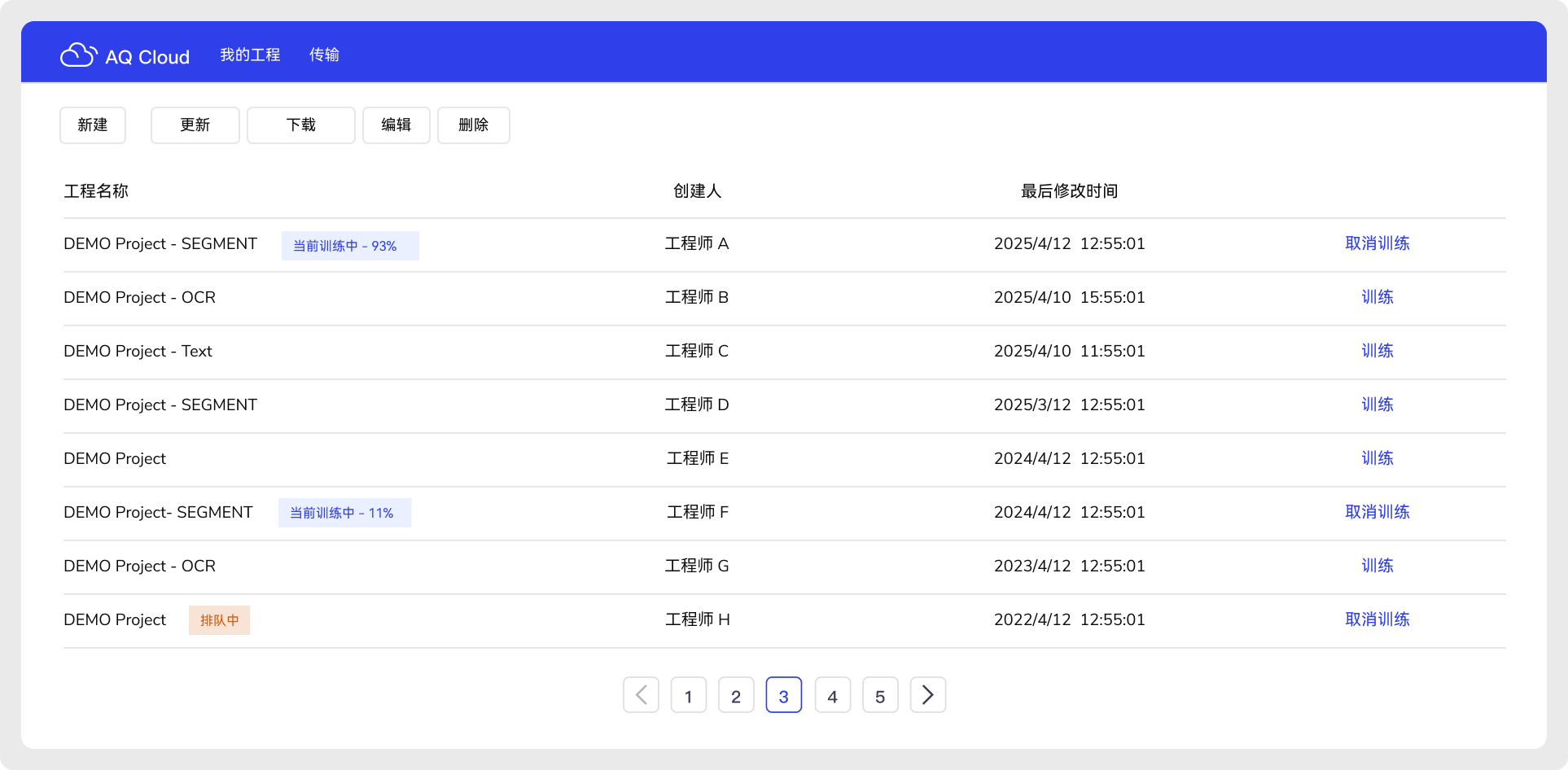Select the current page 3 button
Viewport: 1568px width, 770px height.
[783, 696]
